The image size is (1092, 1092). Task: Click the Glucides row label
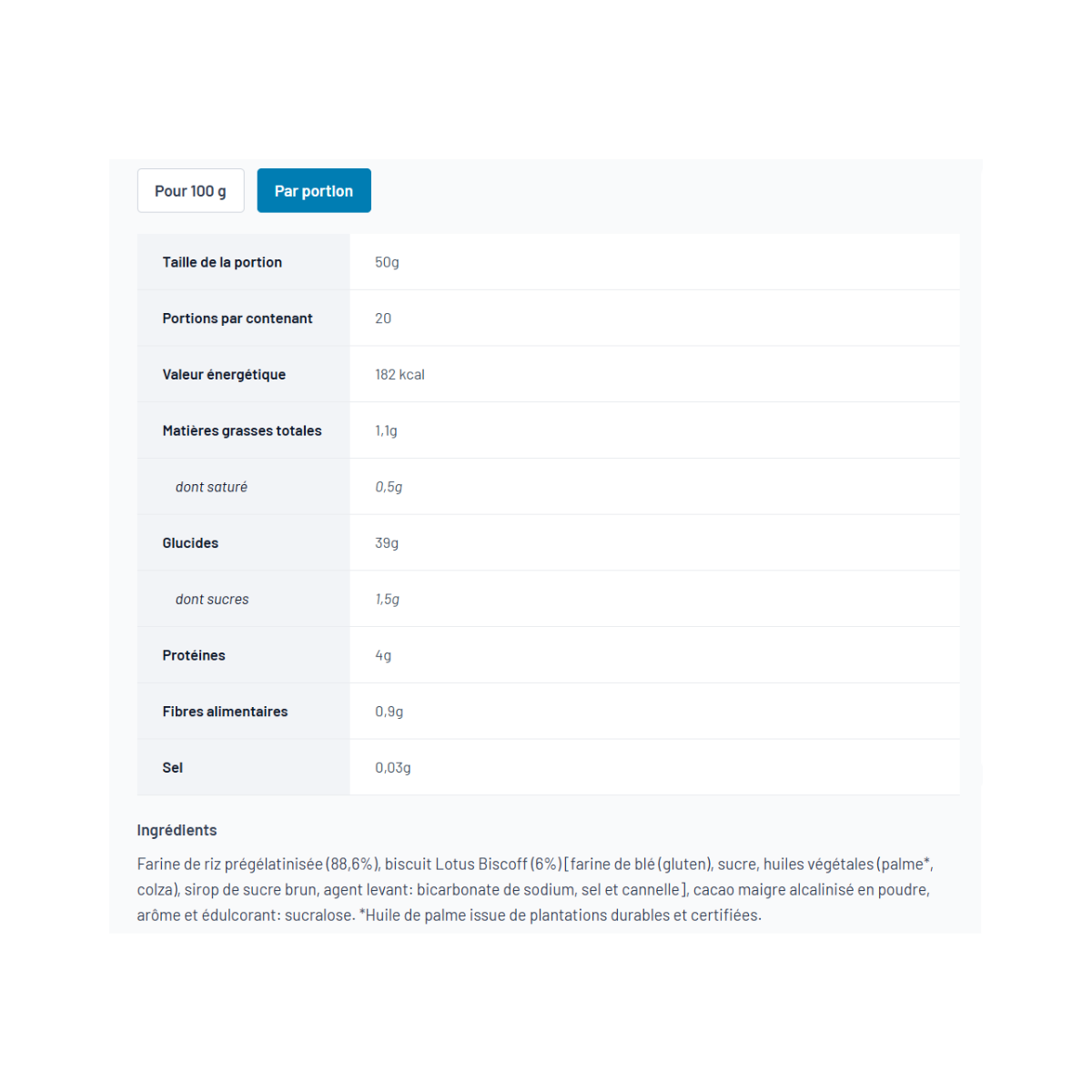pyautogui.click(x=190, y=543)
